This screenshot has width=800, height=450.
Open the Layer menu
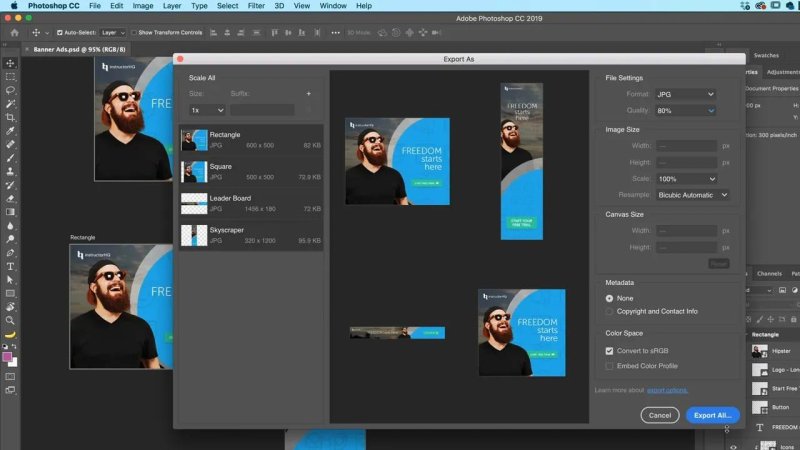tap(172, 6)
